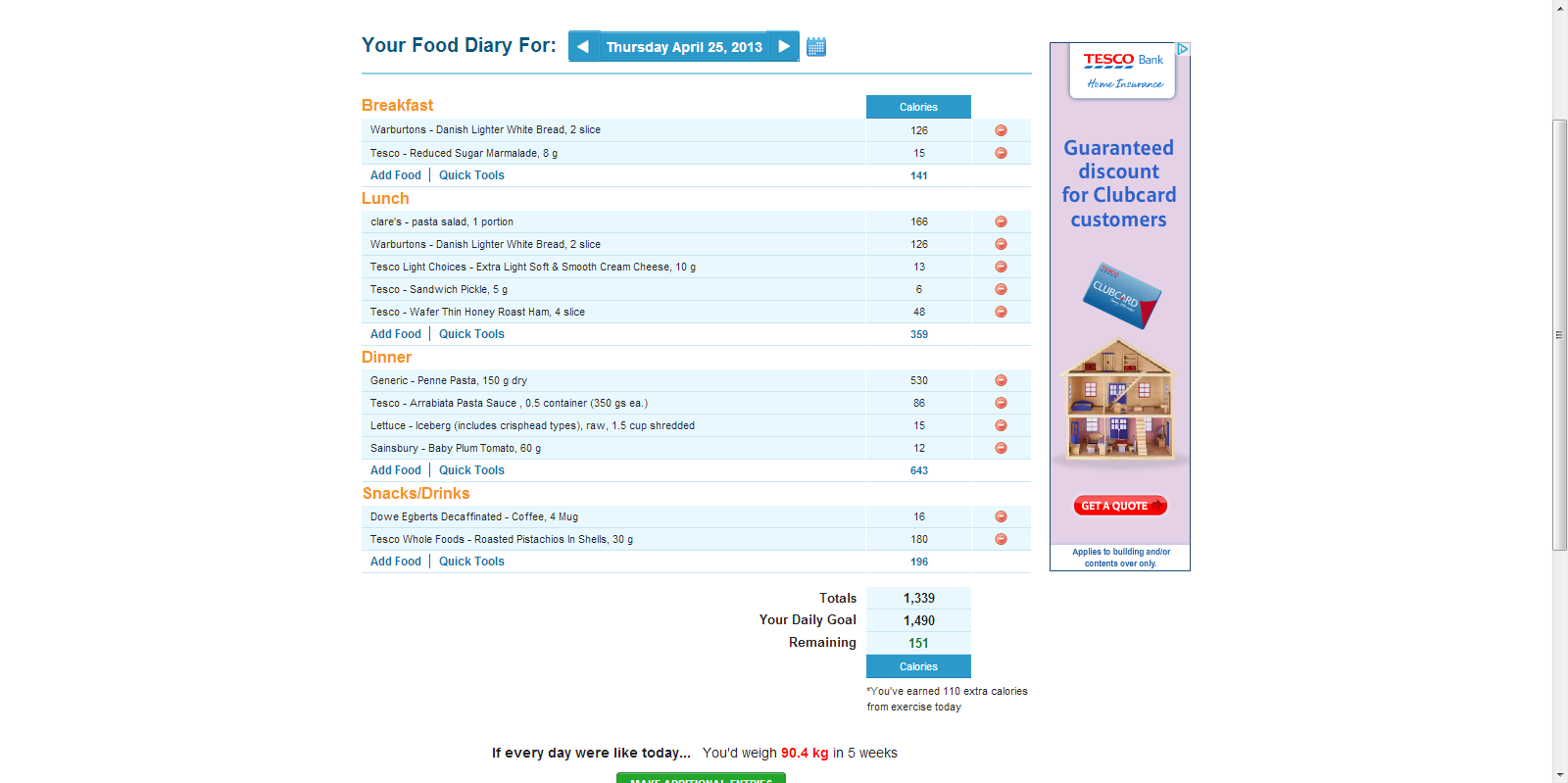Click Douwe Egberts Decaffinated Coffee row text
Image resolution: width=1568 pixels, height=783 pixels.
(x=474, y=516)
